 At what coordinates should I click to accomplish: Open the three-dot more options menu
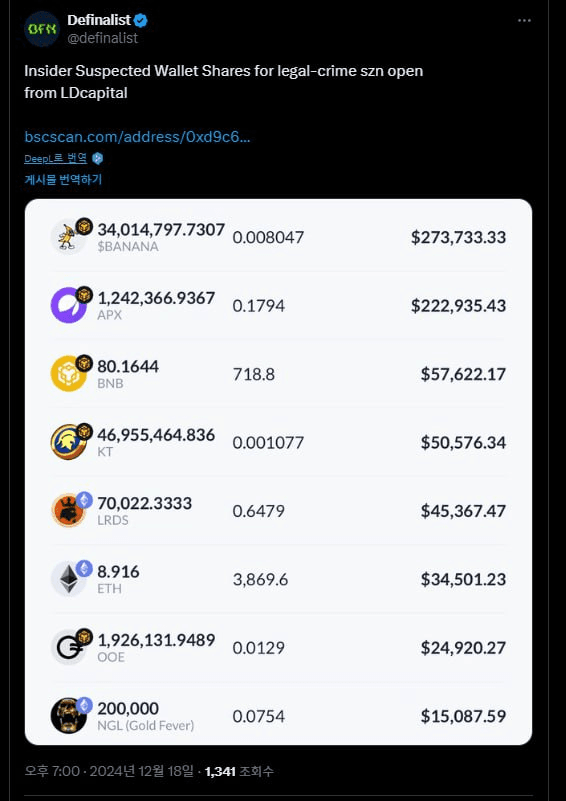click(x=524, y=20)
